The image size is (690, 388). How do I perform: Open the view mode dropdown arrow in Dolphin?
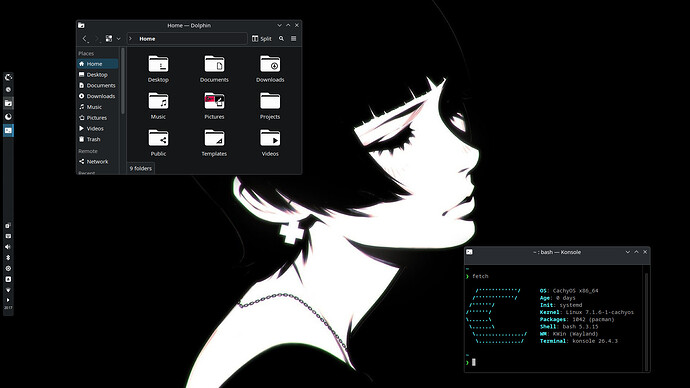tap(118, 39)
